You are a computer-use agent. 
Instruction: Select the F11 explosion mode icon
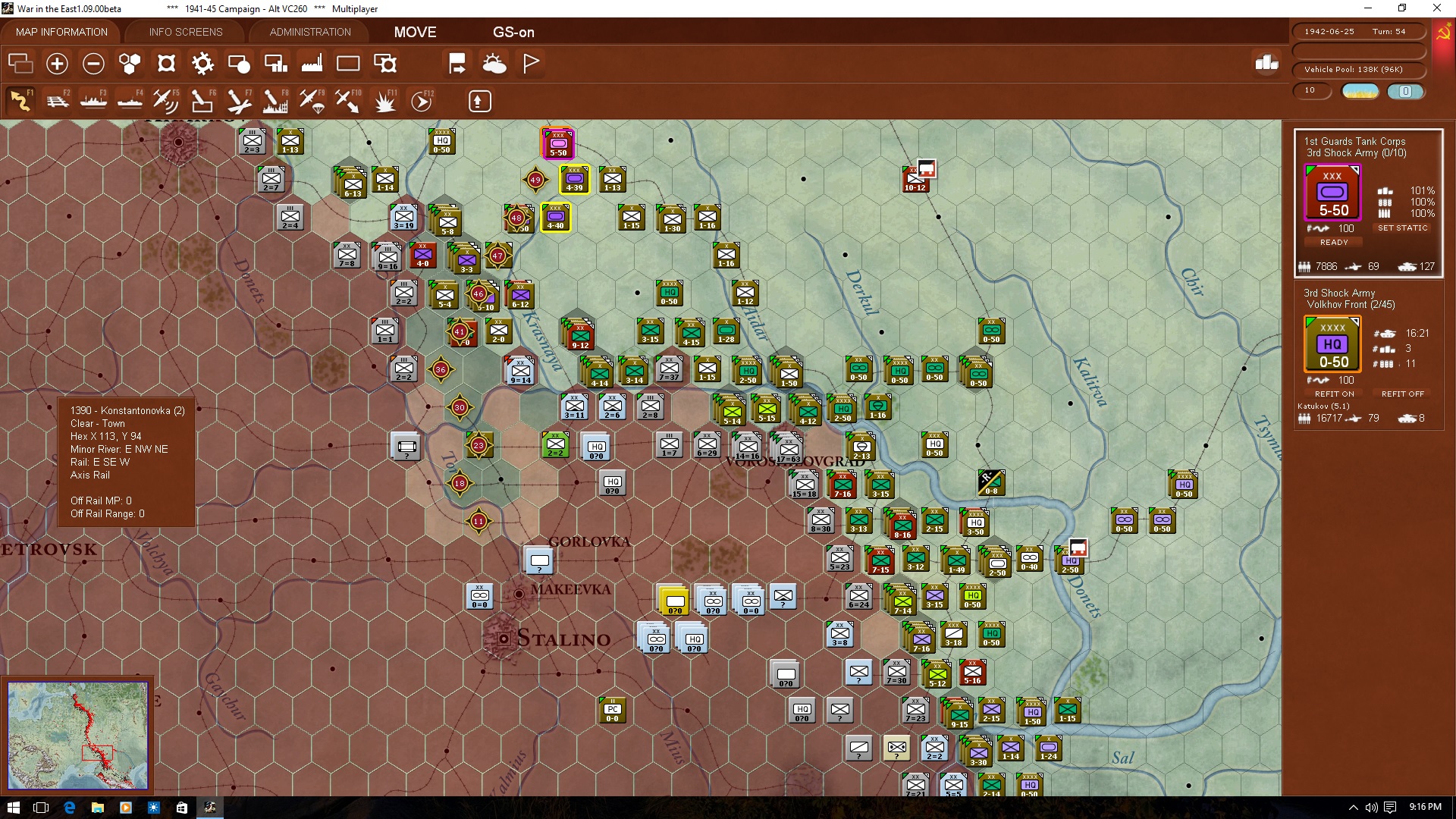385,101
